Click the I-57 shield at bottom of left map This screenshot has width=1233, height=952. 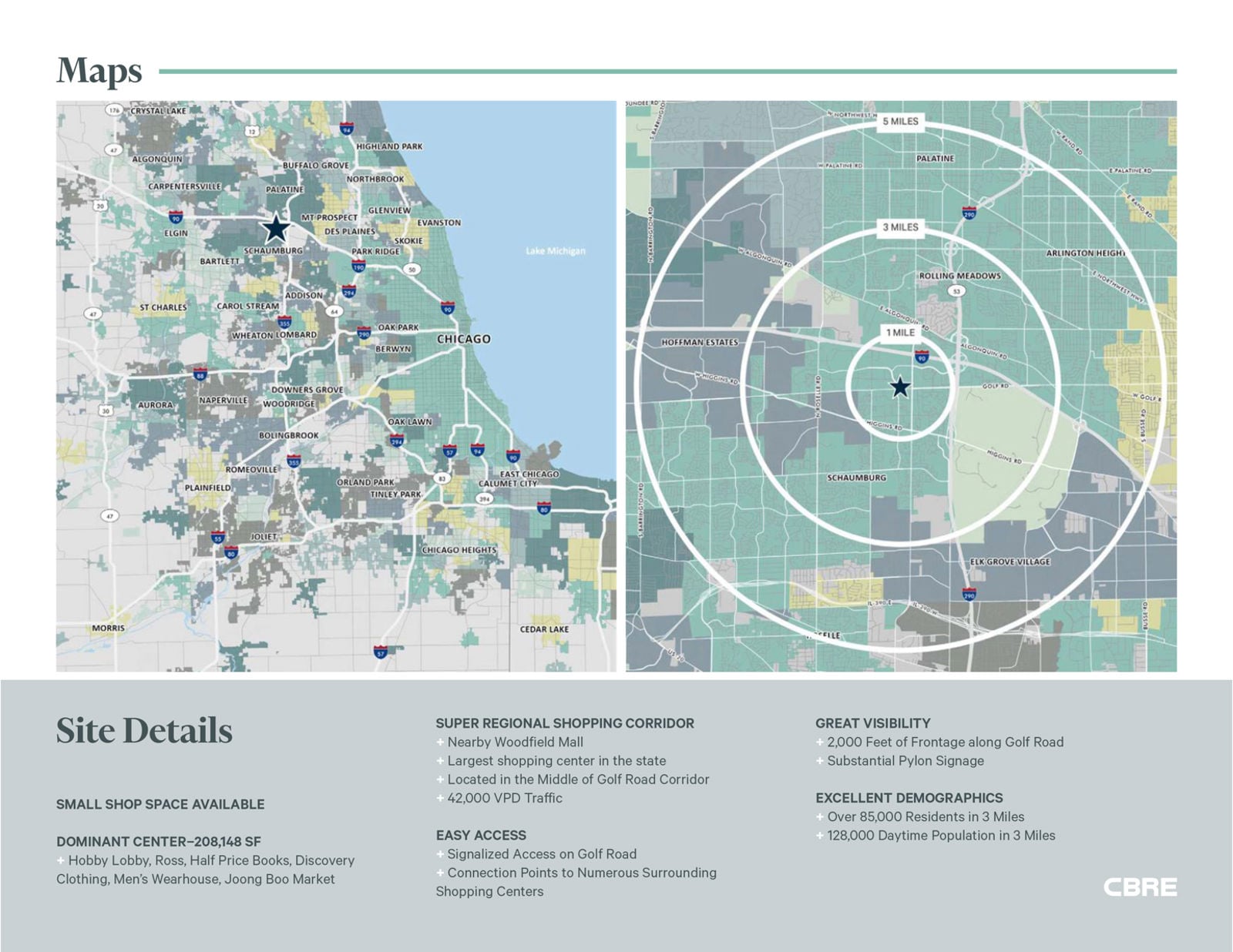[x=380, y=652]
